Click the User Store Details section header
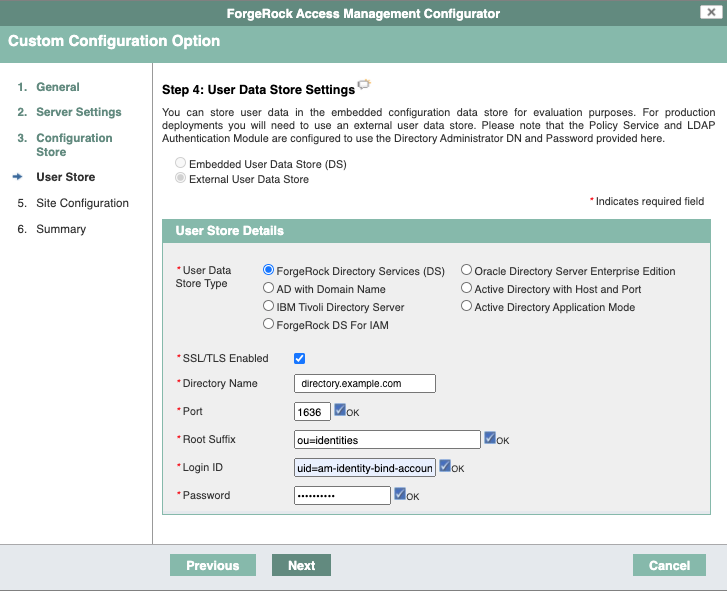This screenshot has height=591, width=727. coord(436,231)
